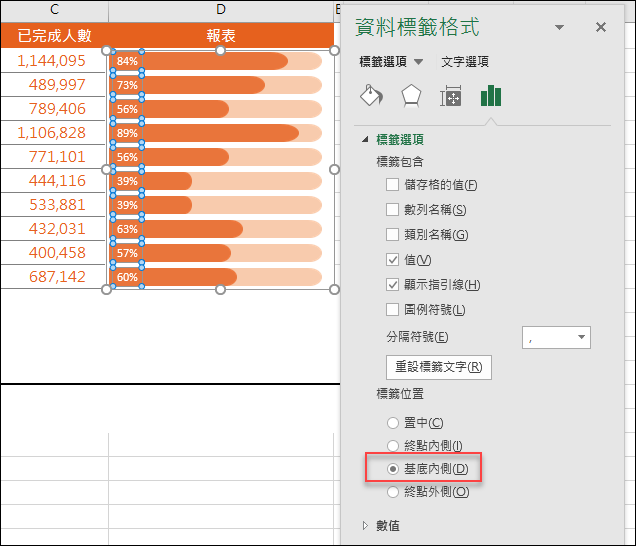
Task: Uncheck 值(V) checkbox
Action: tap(392, 260)
